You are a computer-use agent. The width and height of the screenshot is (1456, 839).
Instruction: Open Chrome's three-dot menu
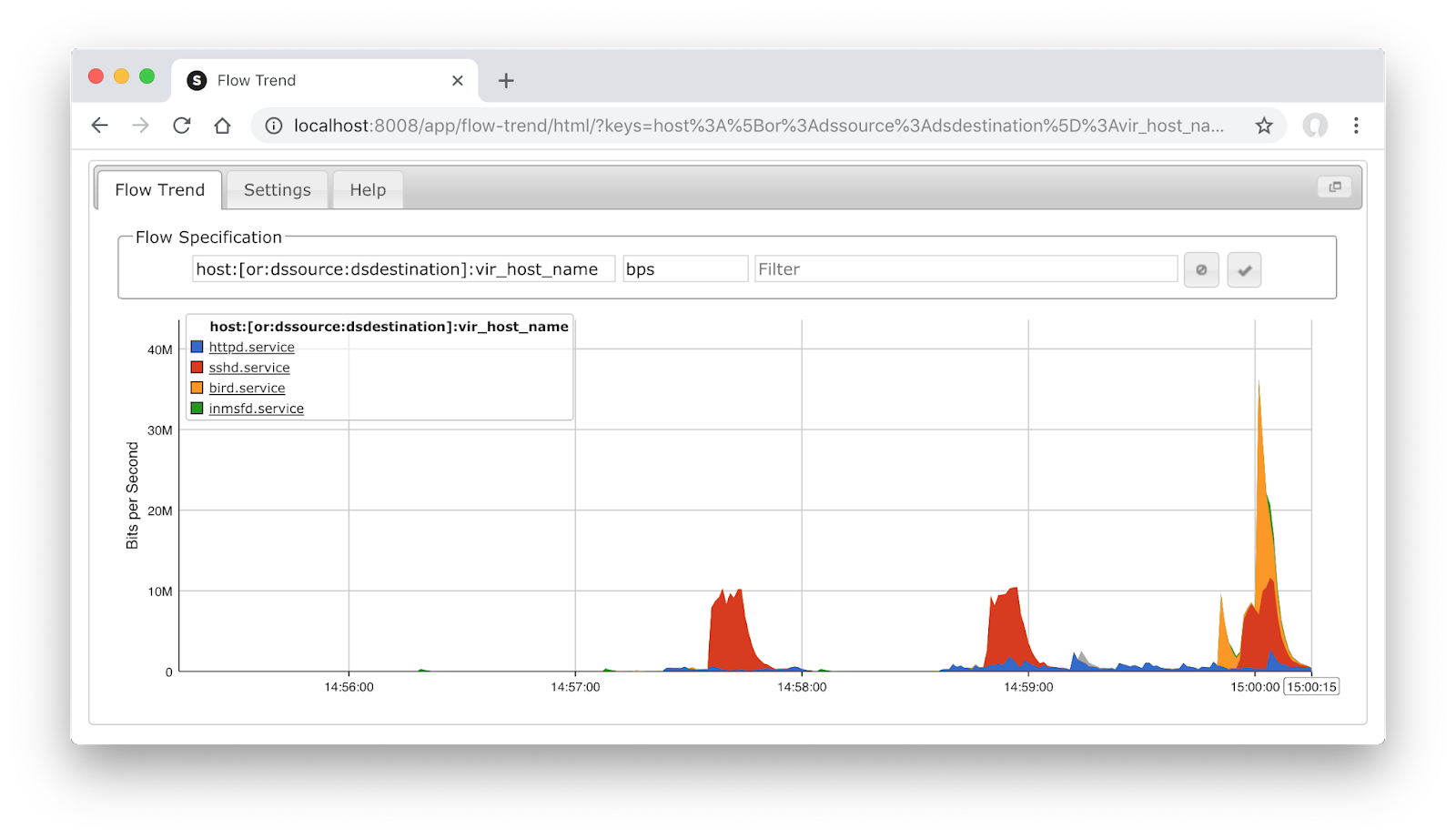1357,126
